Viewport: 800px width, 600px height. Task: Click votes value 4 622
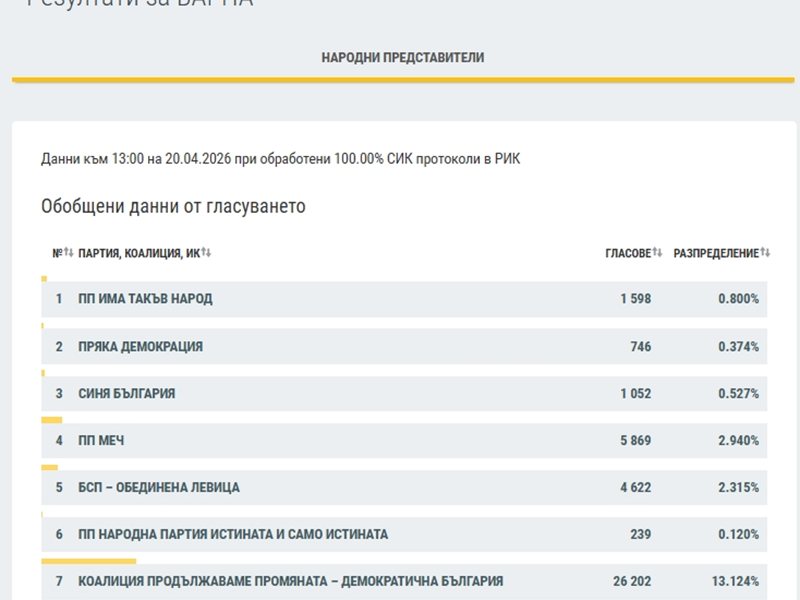636,487
